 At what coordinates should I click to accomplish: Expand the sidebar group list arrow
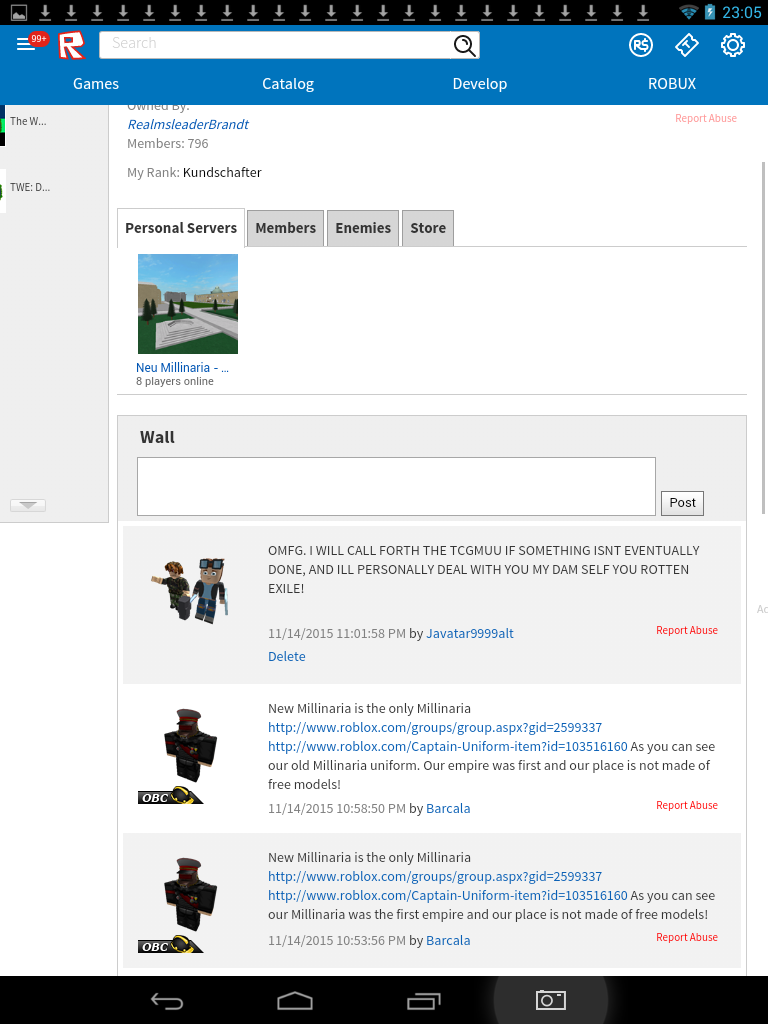click(28, 505)
